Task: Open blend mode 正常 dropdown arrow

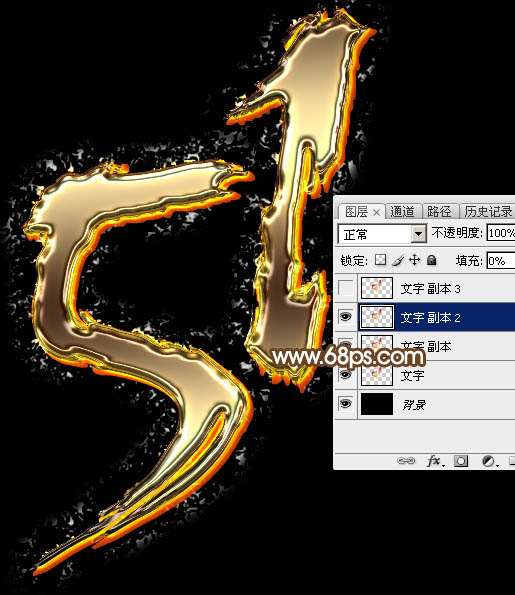Action: click(x=419, y=234)
